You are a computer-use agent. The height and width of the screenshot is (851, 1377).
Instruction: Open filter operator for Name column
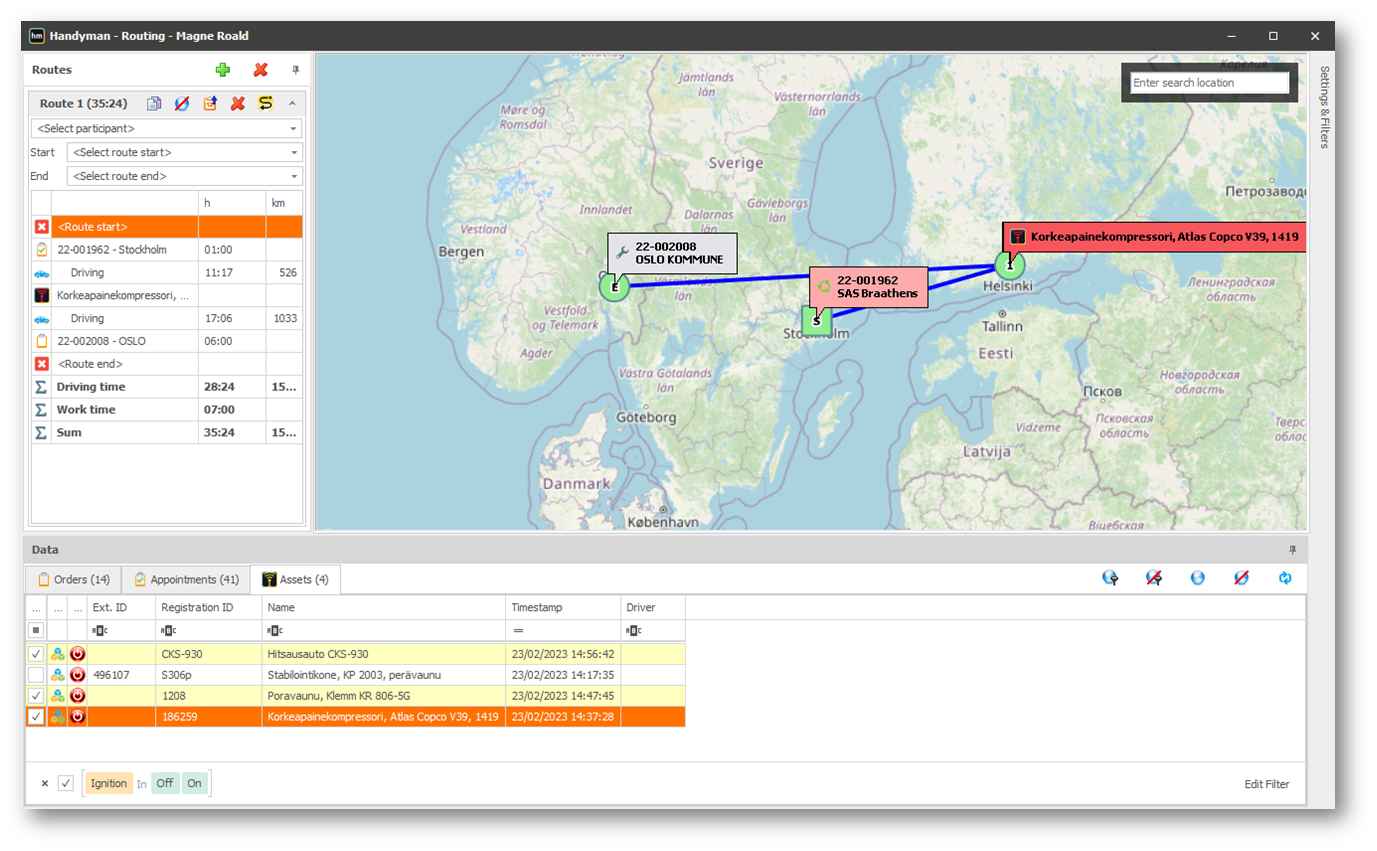point(275,630)
